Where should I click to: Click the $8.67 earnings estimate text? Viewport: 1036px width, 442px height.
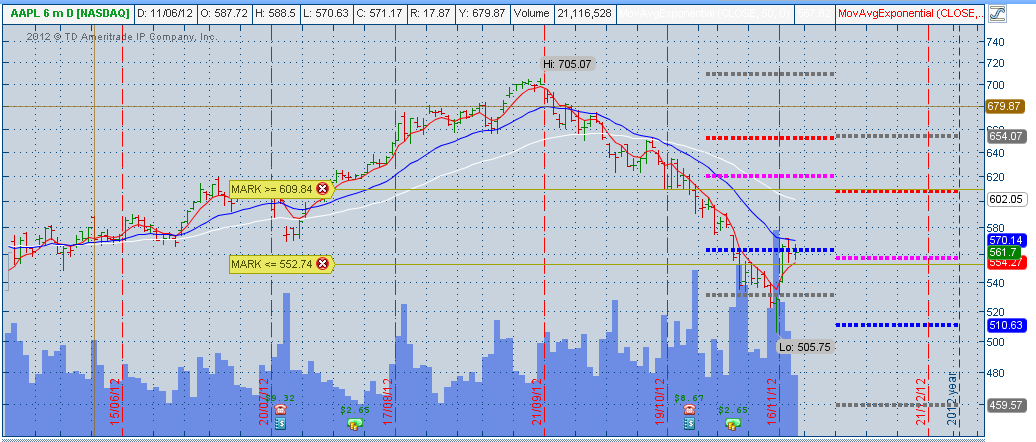click(x=689, y=398)
